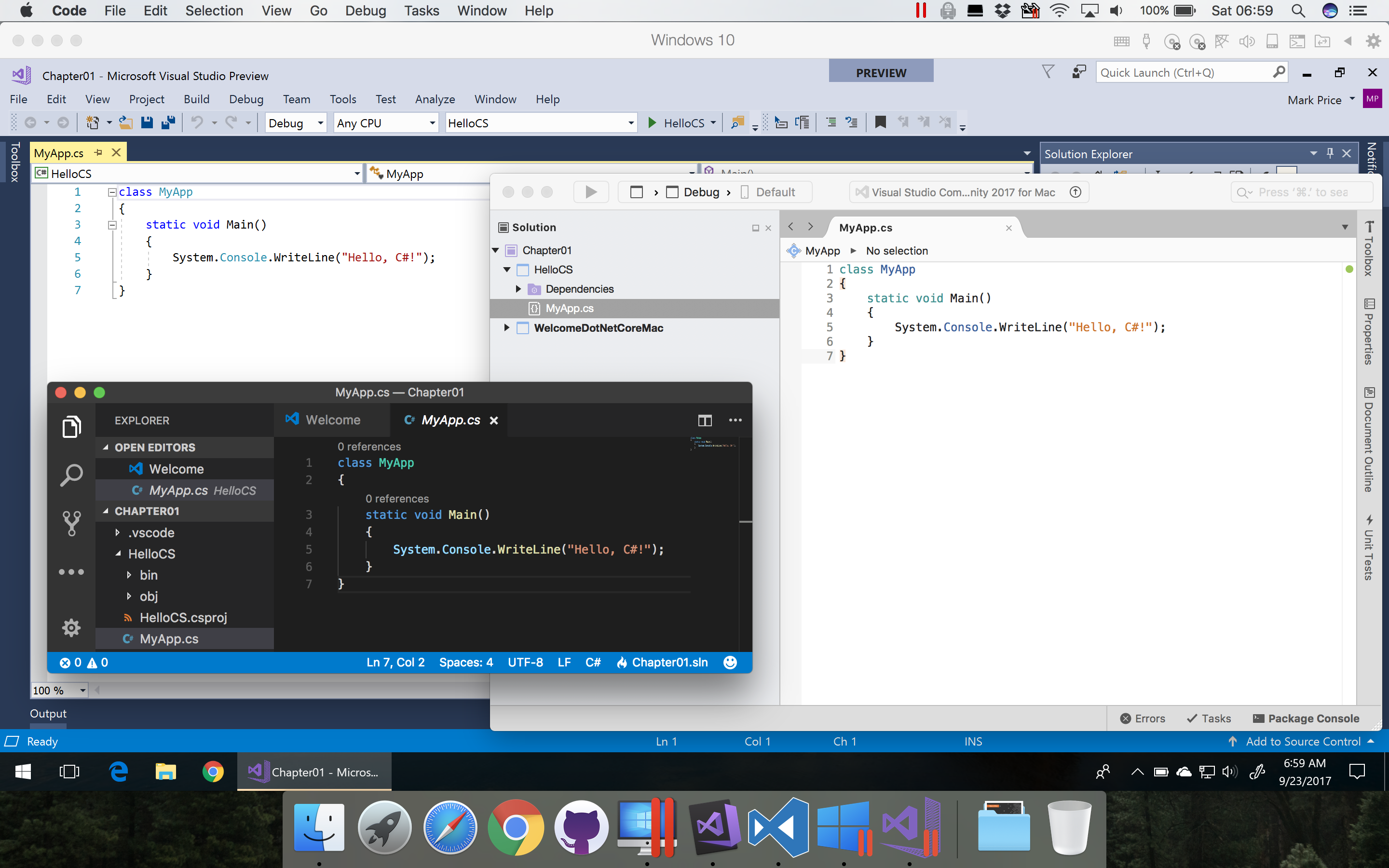
Task: Open the Errors pad button
Action: 1142,718
